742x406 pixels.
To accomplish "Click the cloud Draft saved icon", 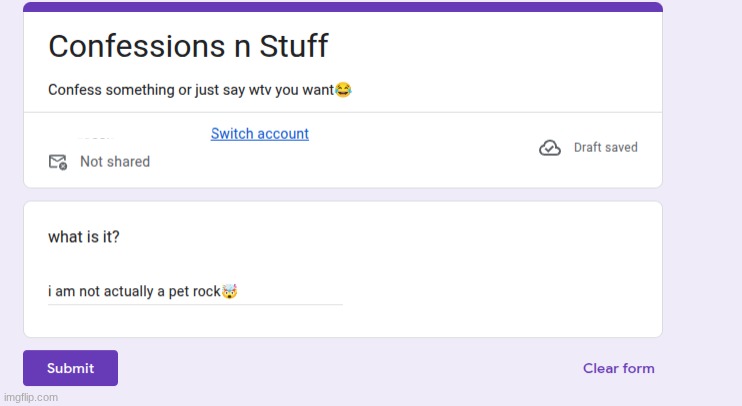I will coord(549,148).
